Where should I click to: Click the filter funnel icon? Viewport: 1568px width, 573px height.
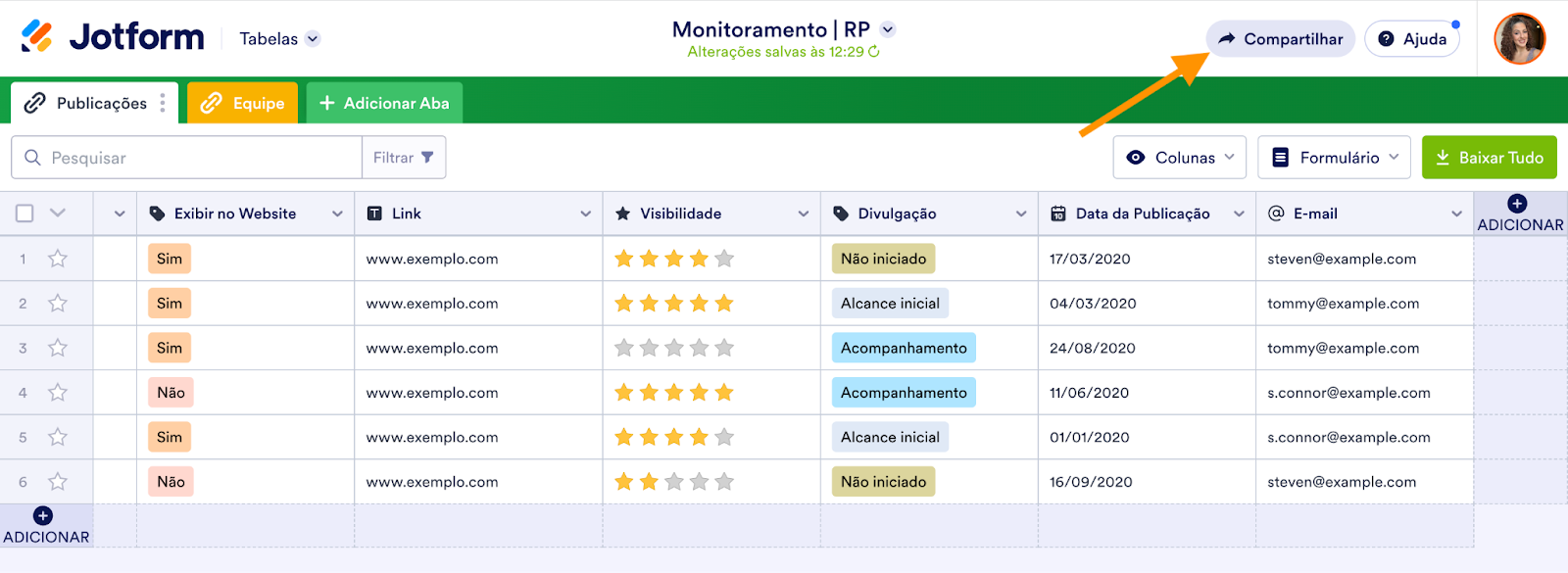pos(427,157)
